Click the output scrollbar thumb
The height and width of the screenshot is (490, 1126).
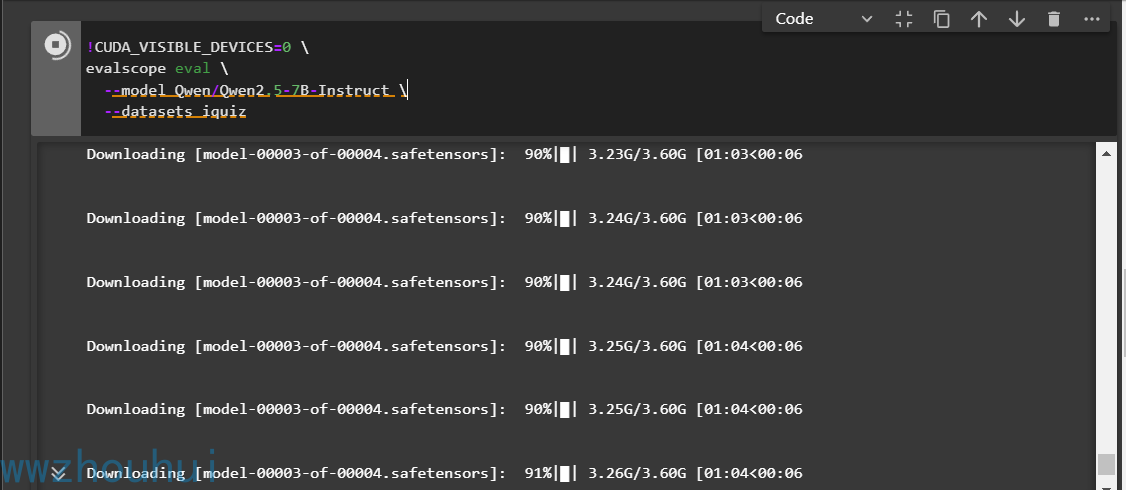[1107, 465]
